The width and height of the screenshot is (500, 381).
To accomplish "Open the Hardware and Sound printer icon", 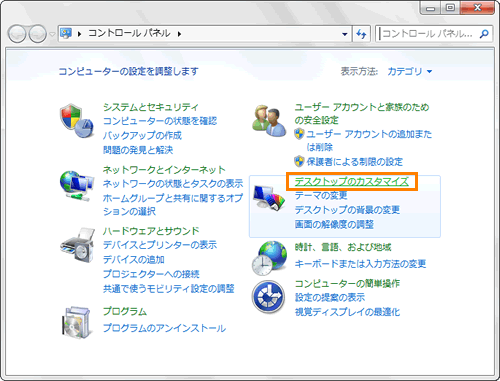I will click(77, 245).
